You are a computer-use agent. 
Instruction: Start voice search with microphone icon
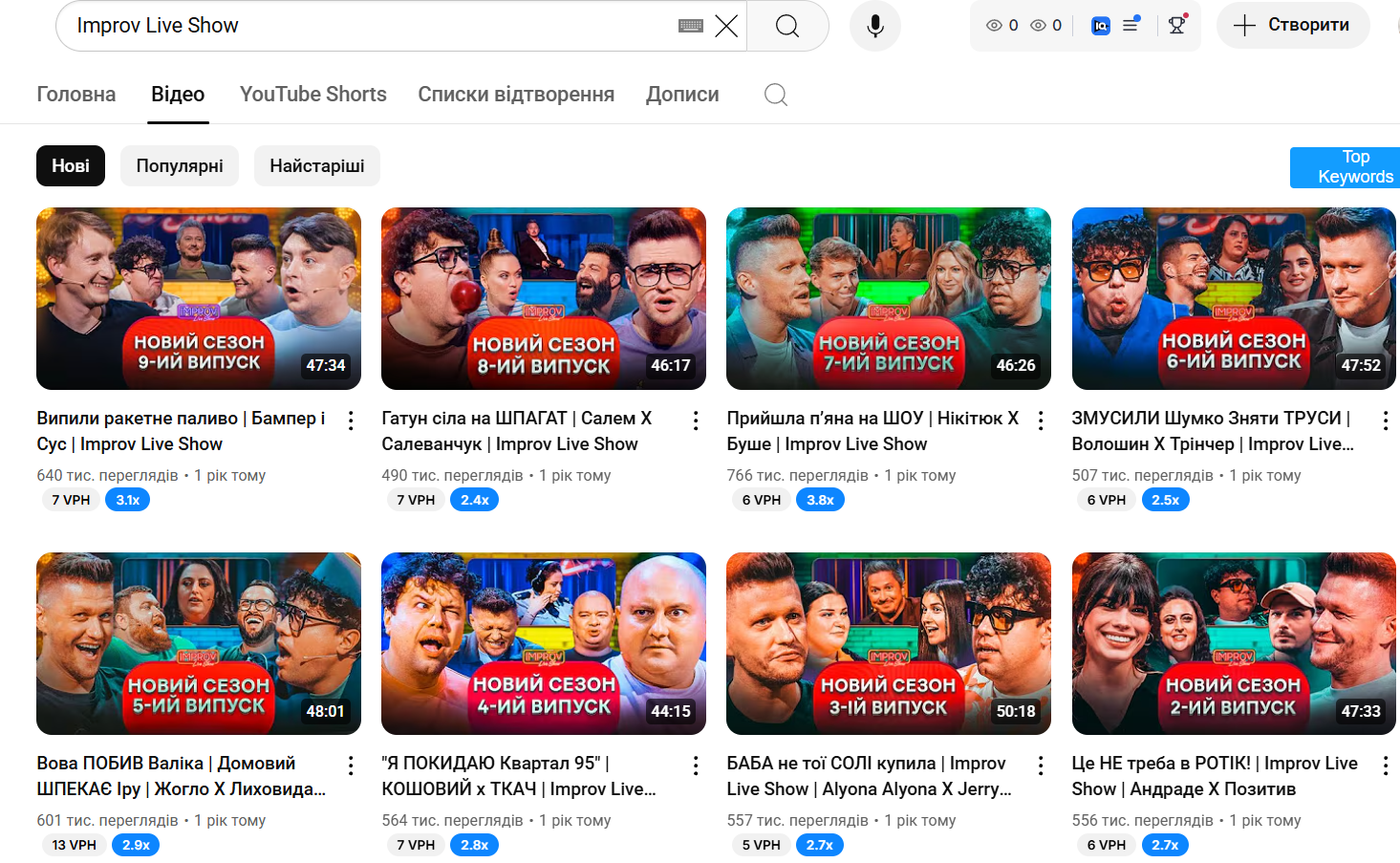point(874,26)
